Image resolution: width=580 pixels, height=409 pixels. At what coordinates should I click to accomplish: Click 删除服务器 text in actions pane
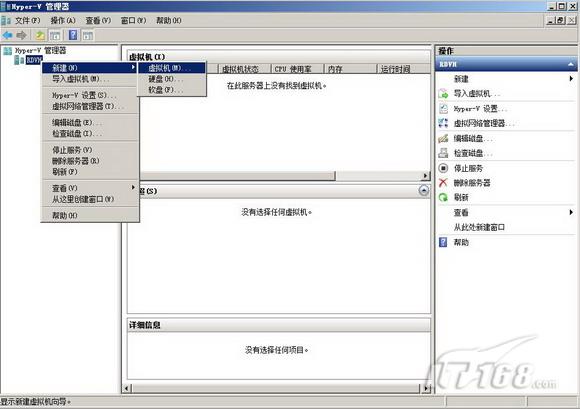coord(472,182)
